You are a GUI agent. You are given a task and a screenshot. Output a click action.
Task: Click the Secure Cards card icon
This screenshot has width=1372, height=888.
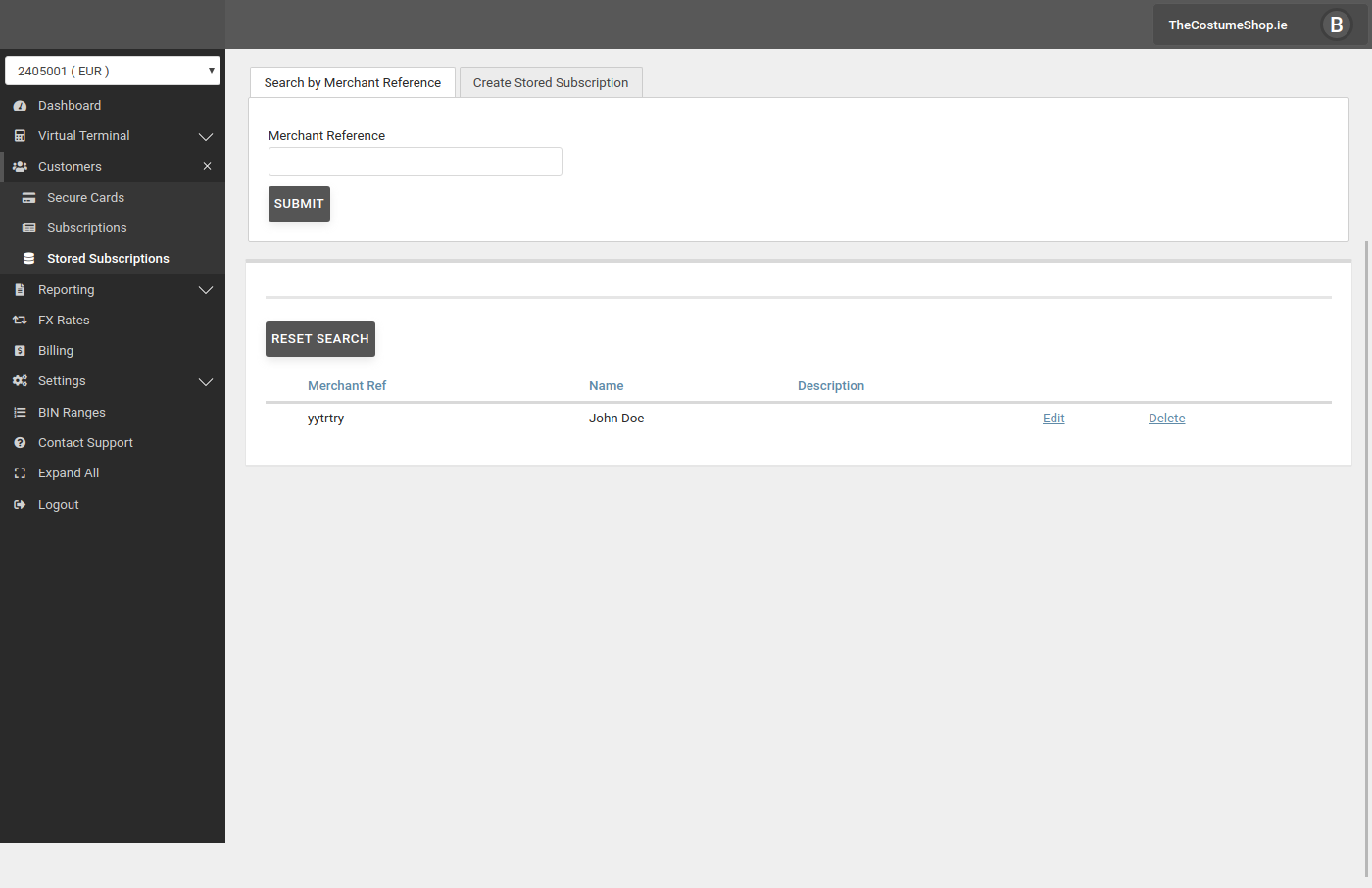click(x=28, y=198)
